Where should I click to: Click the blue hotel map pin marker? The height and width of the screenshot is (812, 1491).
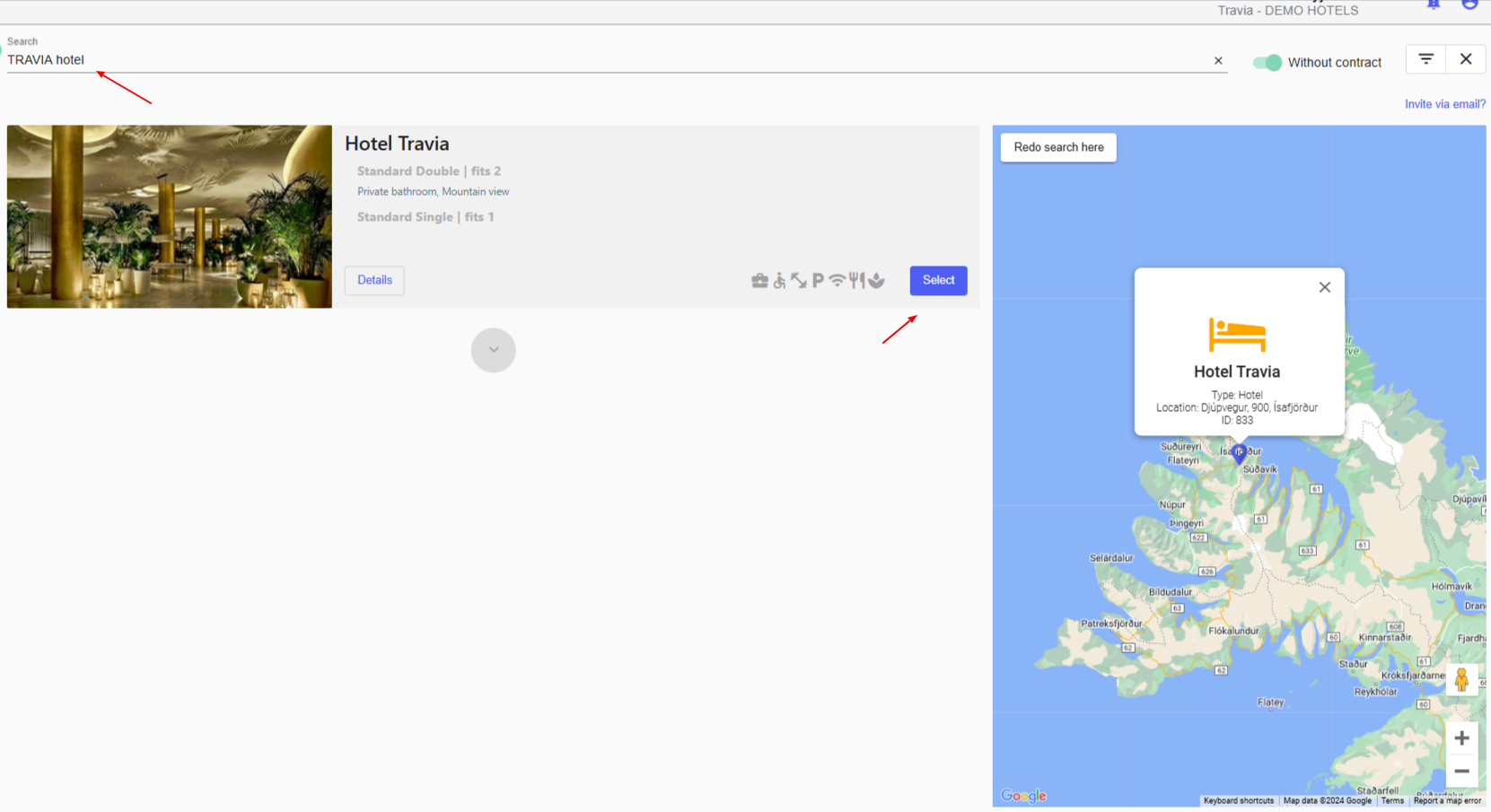pyautogui.click(x=1239, y=454)
